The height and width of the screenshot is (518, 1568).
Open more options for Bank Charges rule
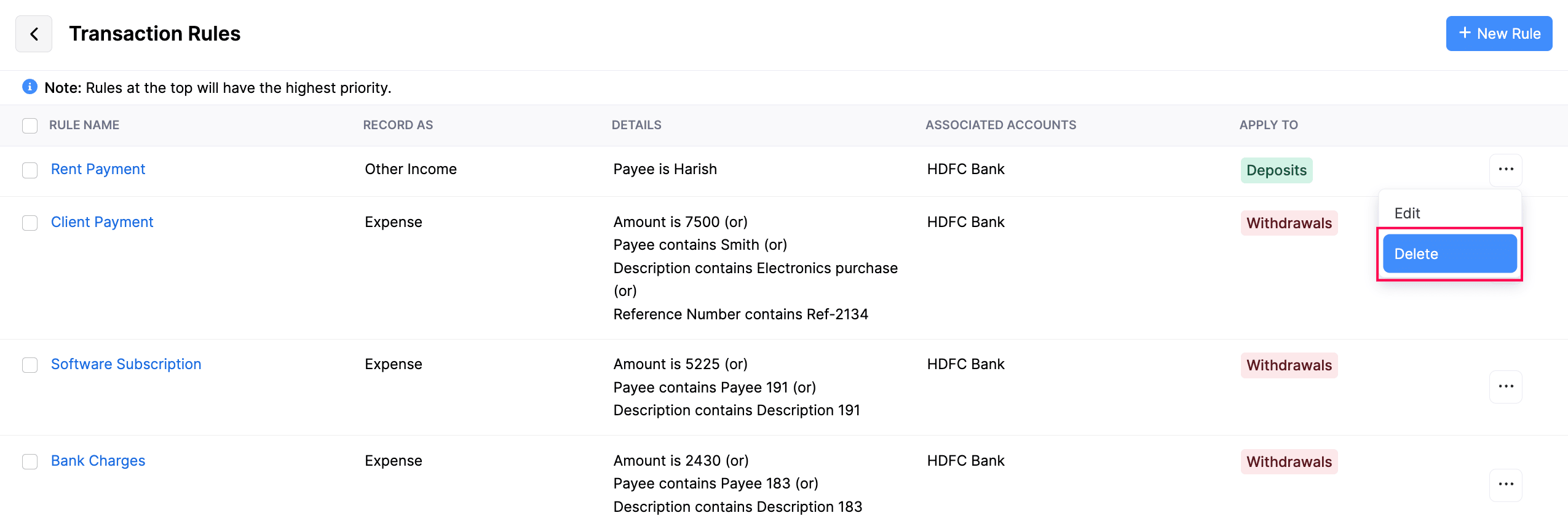(x=1505, y=485)
